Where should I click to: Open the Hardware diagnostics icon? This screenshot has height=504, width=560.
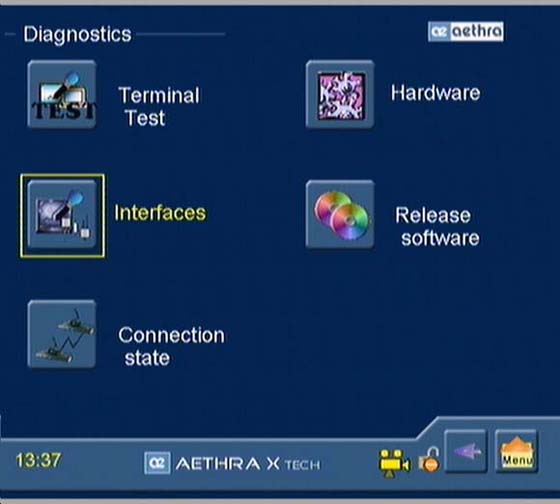pos(340,94)
